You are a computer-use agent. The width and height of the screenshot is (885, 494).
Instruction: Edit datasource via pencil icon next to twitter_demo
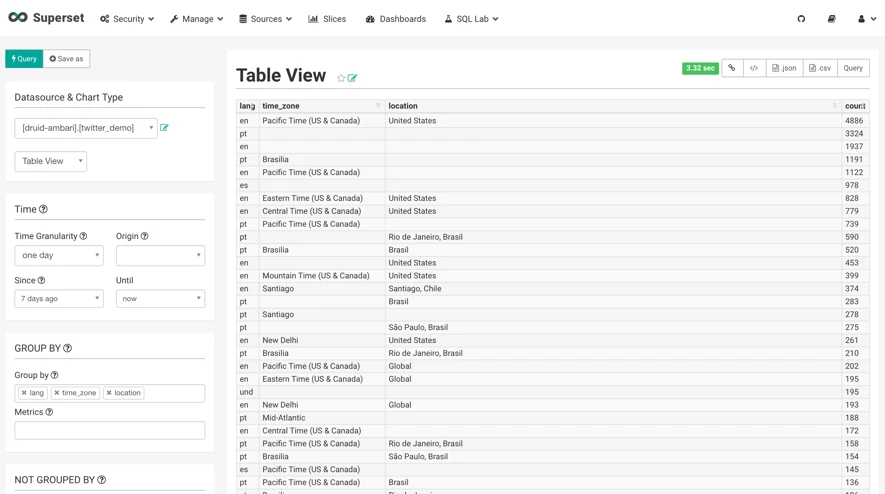point(164,128)
